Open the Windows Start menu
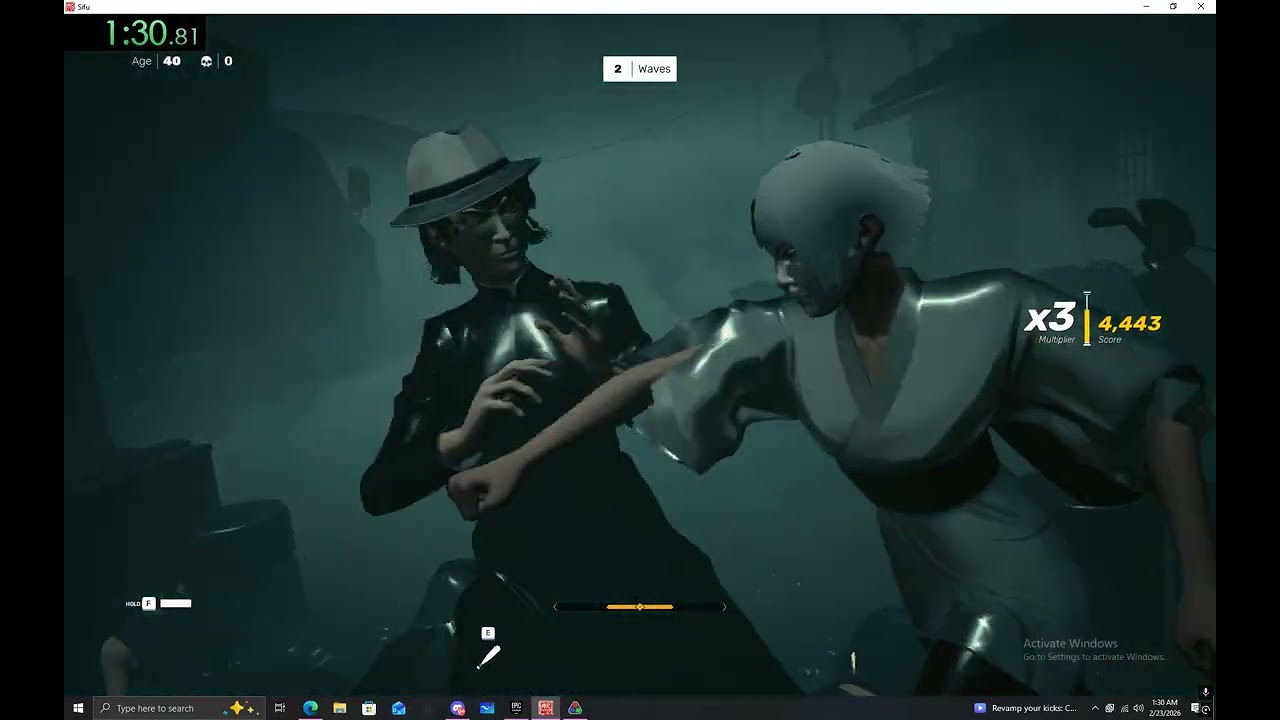 click(x=78, y=708)
